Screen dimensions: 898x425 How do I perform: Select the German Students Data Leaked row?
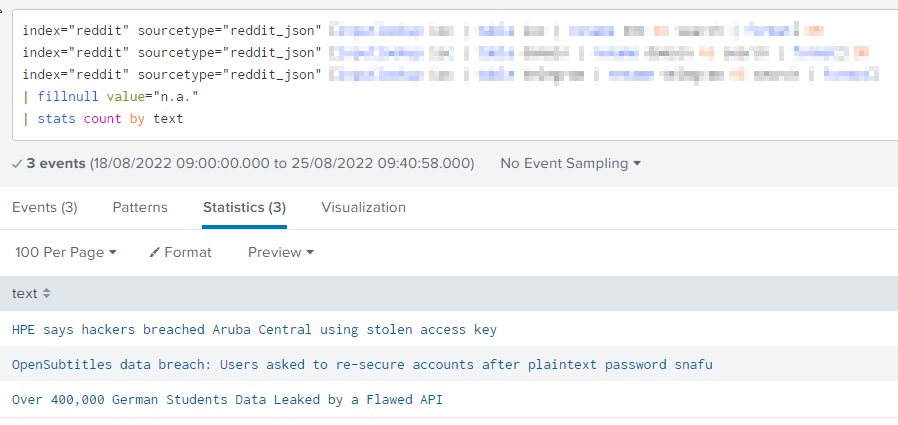(227, 399)
